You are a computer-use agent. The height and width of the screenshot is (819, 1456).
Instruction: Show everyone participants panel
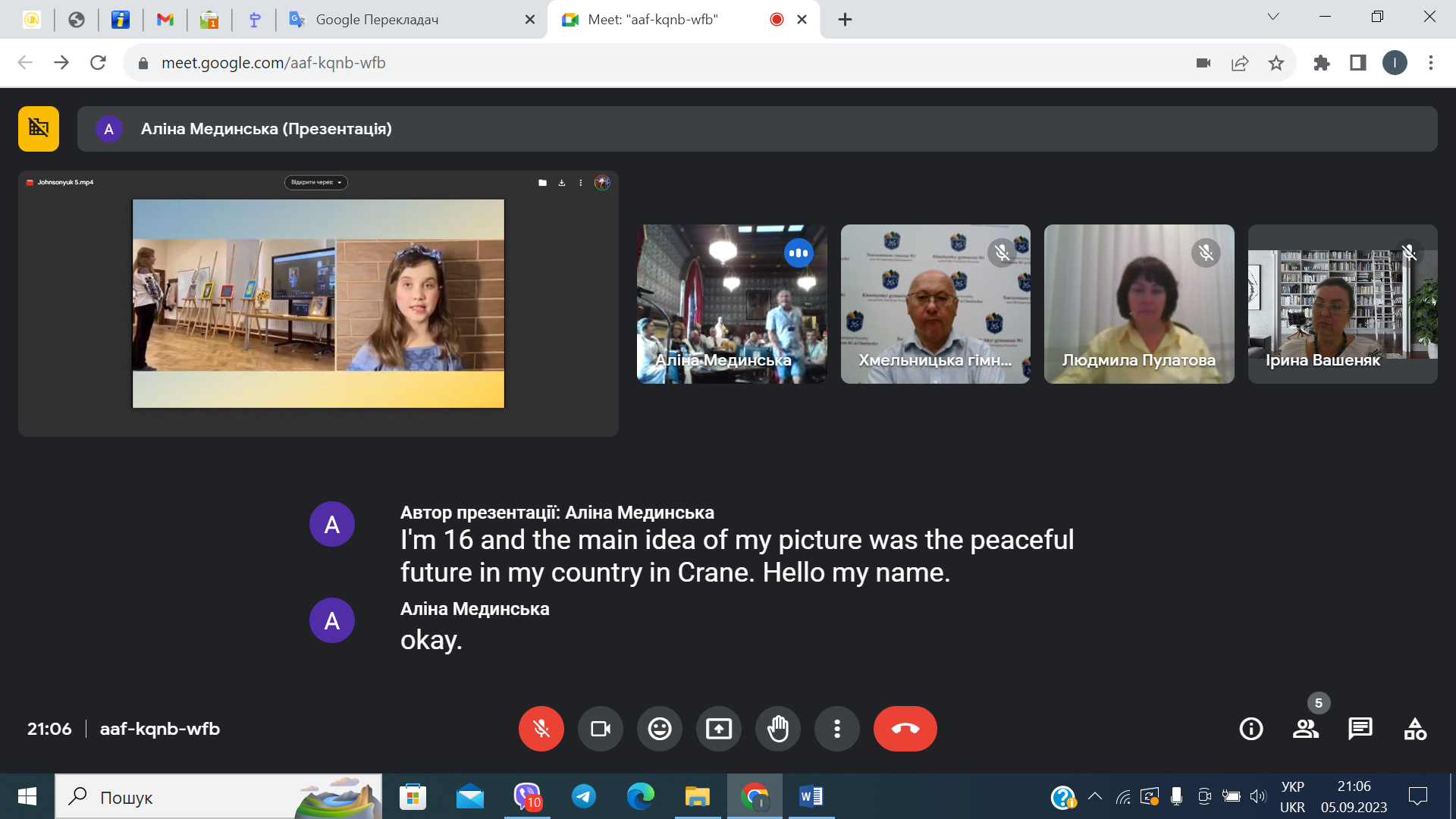click(1305, 729)
